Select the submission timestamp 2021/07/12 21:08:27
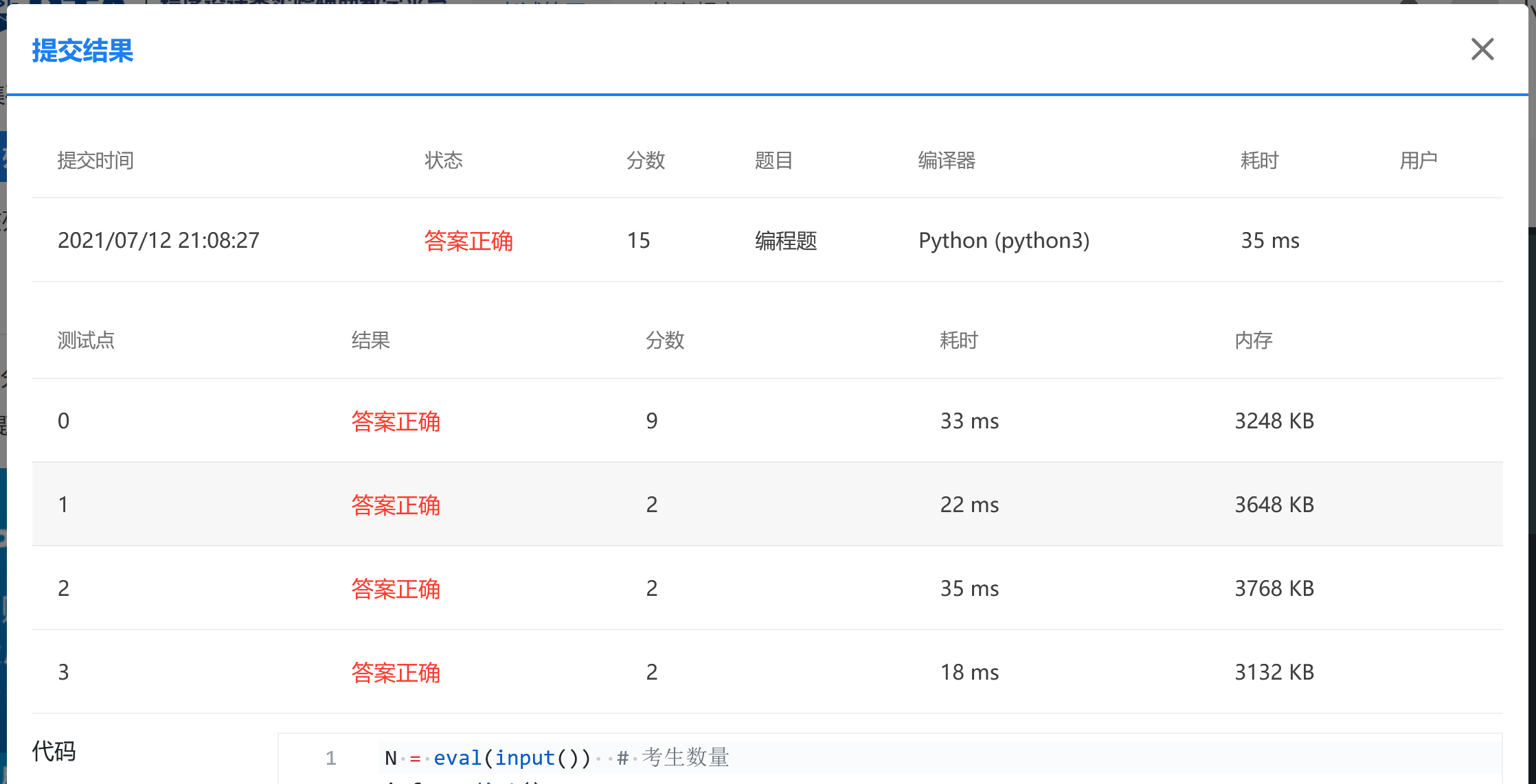Image resolution: width=1536 pixels, height=784 pixels. coord(159,241)
